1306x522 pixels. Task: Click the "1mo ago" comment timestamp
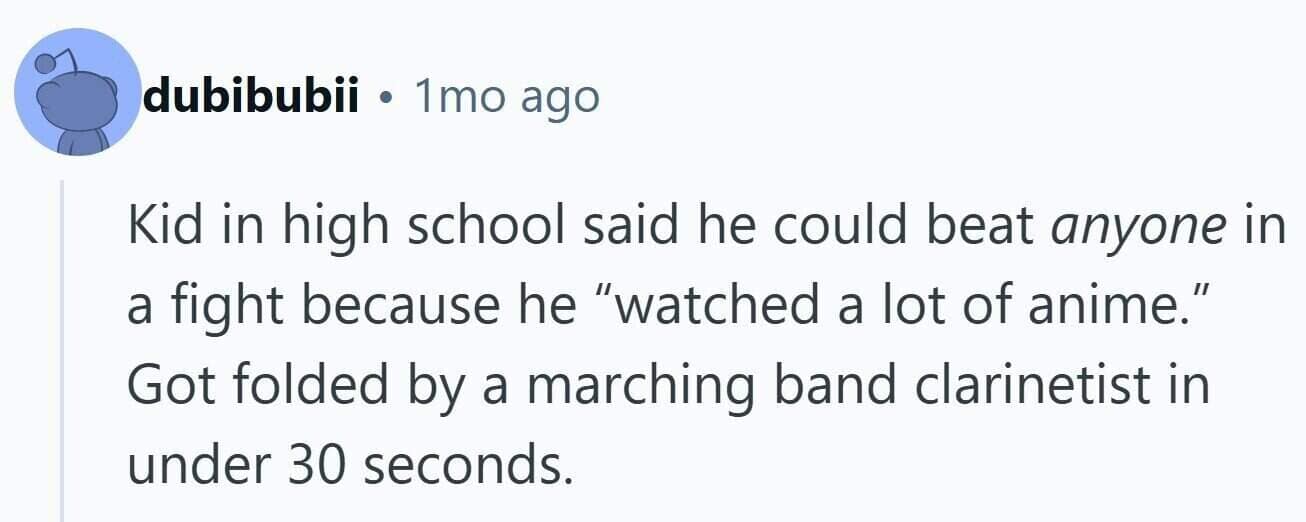click(506, 97)
